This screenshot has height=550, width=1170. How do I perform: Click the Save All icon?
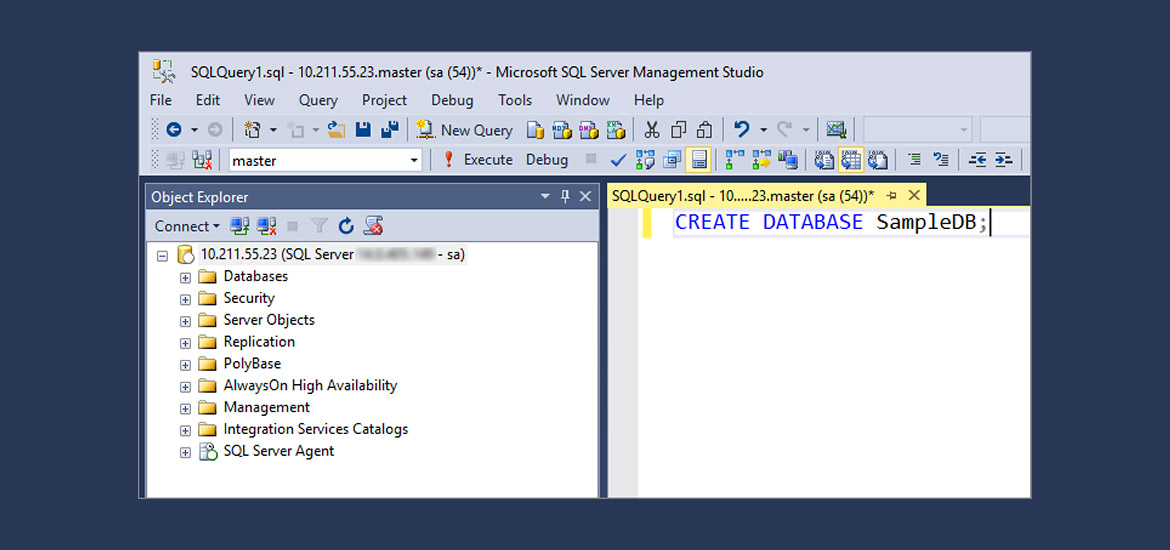[390, 130]
